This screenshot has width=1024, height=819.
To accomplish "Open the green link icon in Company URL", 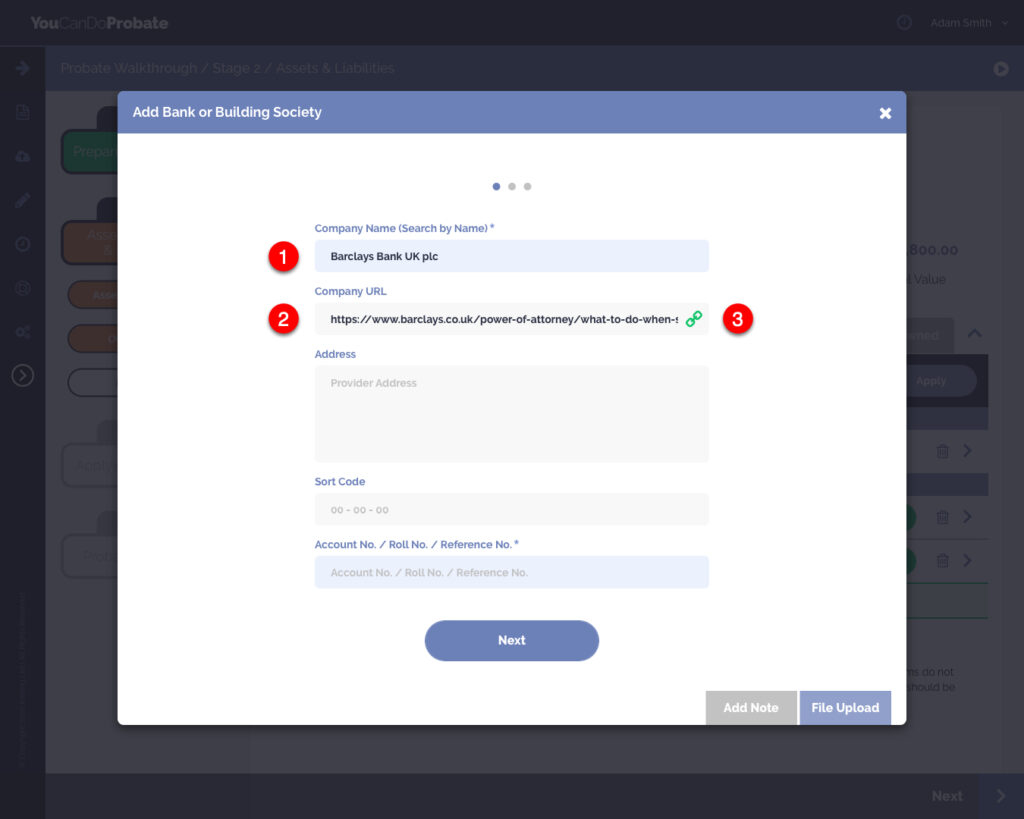I will pyautogui.click(x=693, y=319).
